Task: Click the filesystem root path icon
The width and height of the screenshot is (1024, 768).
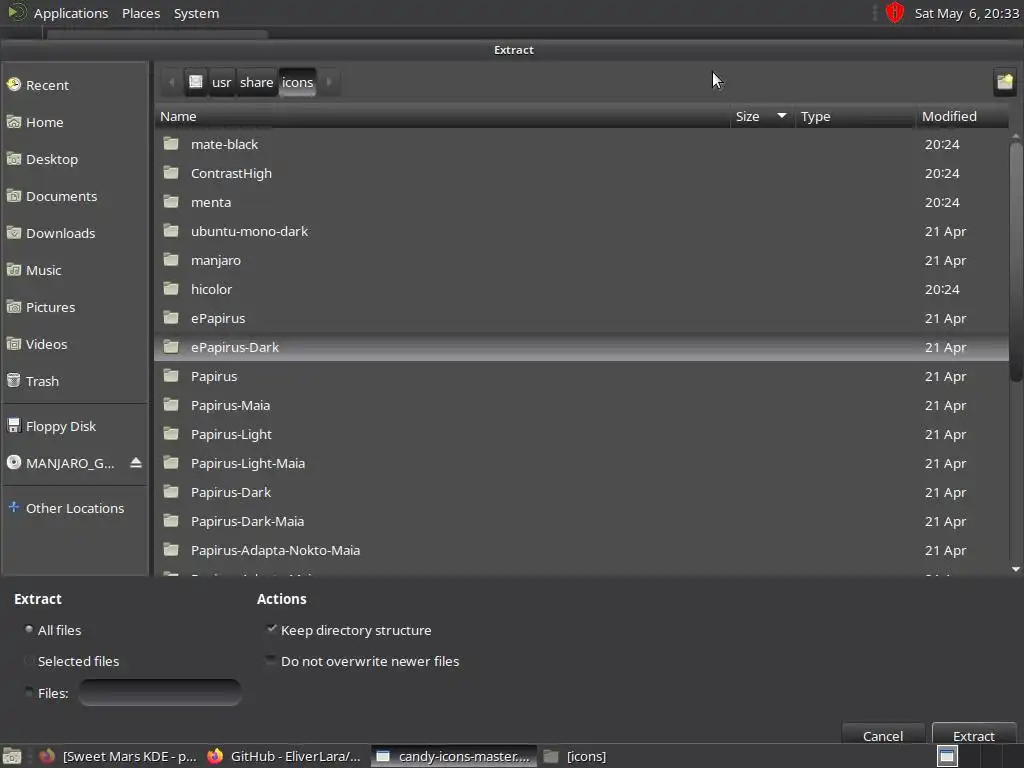Action: tap(195, 82)
